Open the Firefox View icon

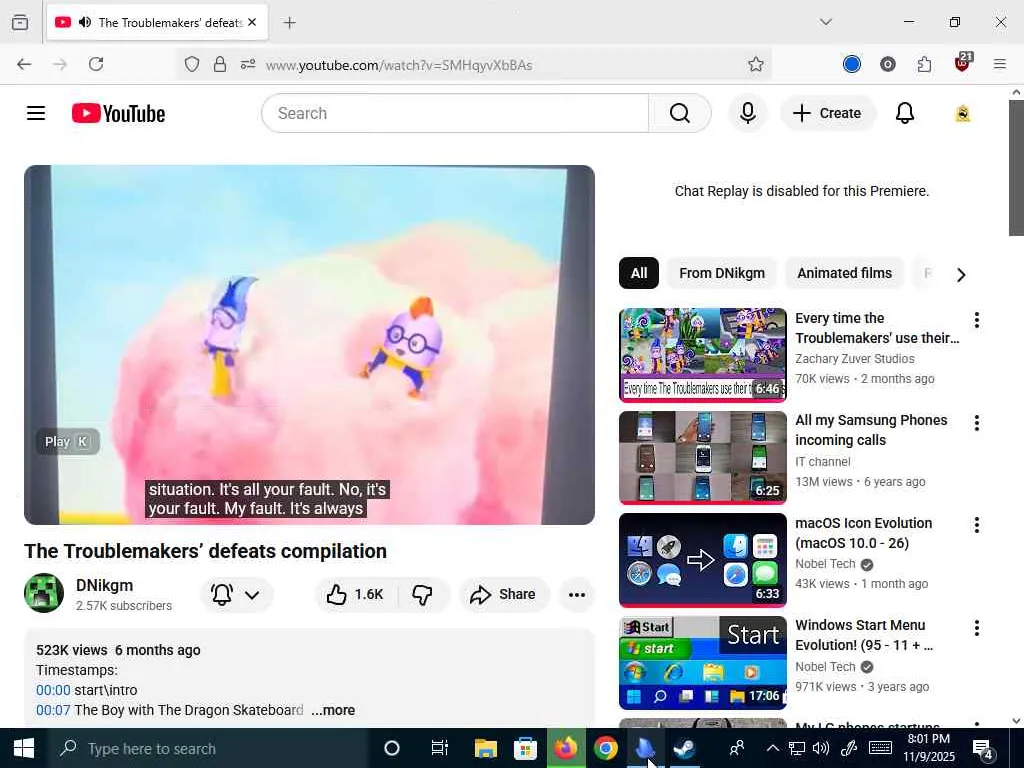pyautogui.click(x=20, y=22)
